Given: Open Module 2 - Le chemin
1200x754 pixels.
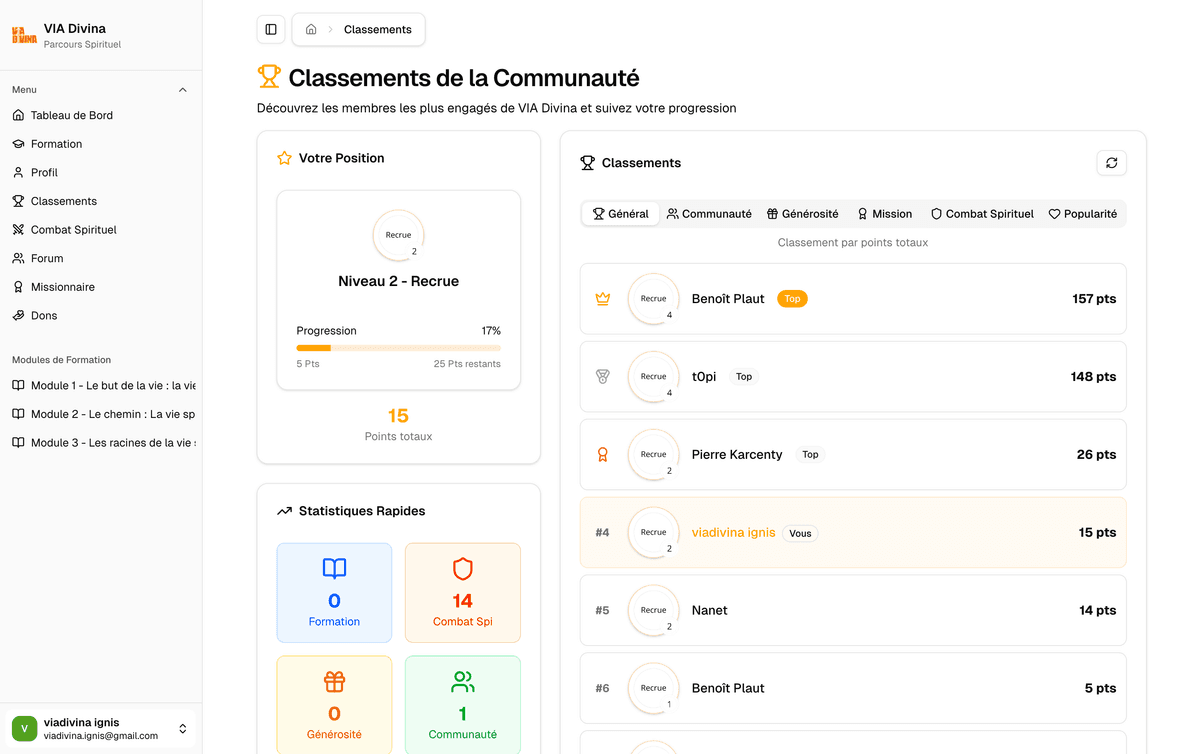Looking at the screenshot, I should [x=100, y=414].
